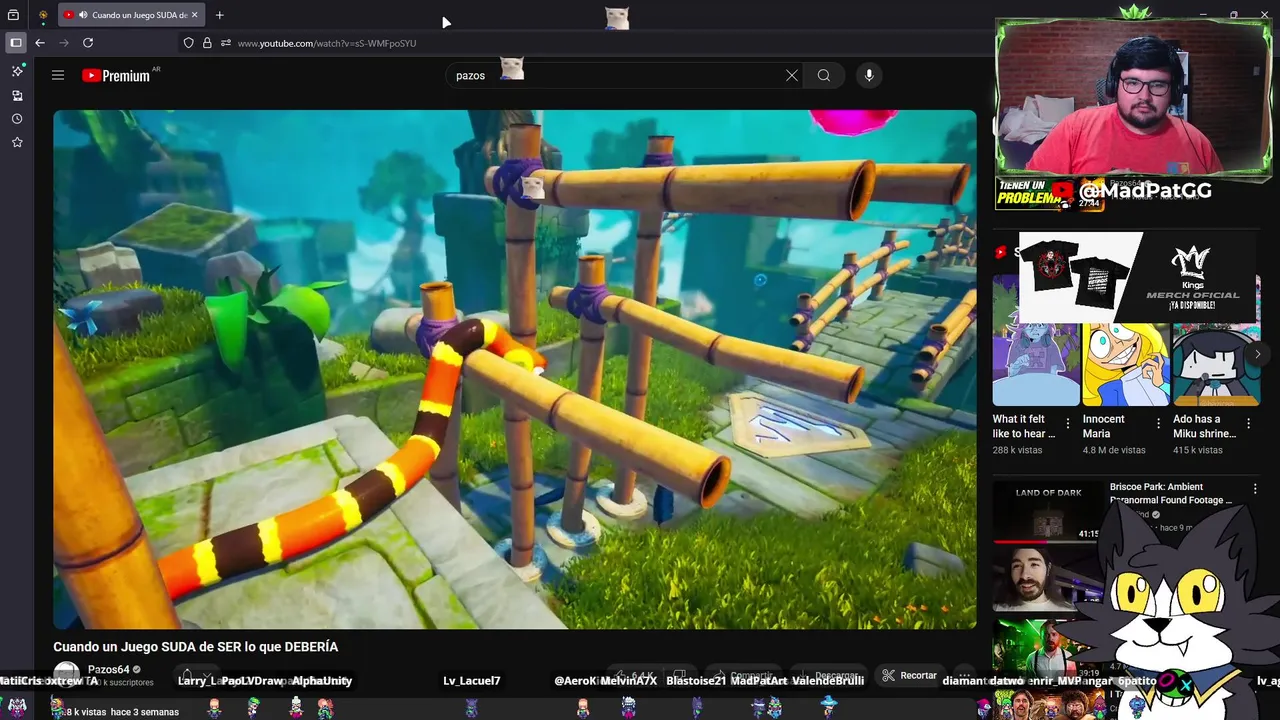Open Briscoe Park: Ambient Paranormal video title
The height and width of the screenshot is (720, 1280).
click(1171, 493)
